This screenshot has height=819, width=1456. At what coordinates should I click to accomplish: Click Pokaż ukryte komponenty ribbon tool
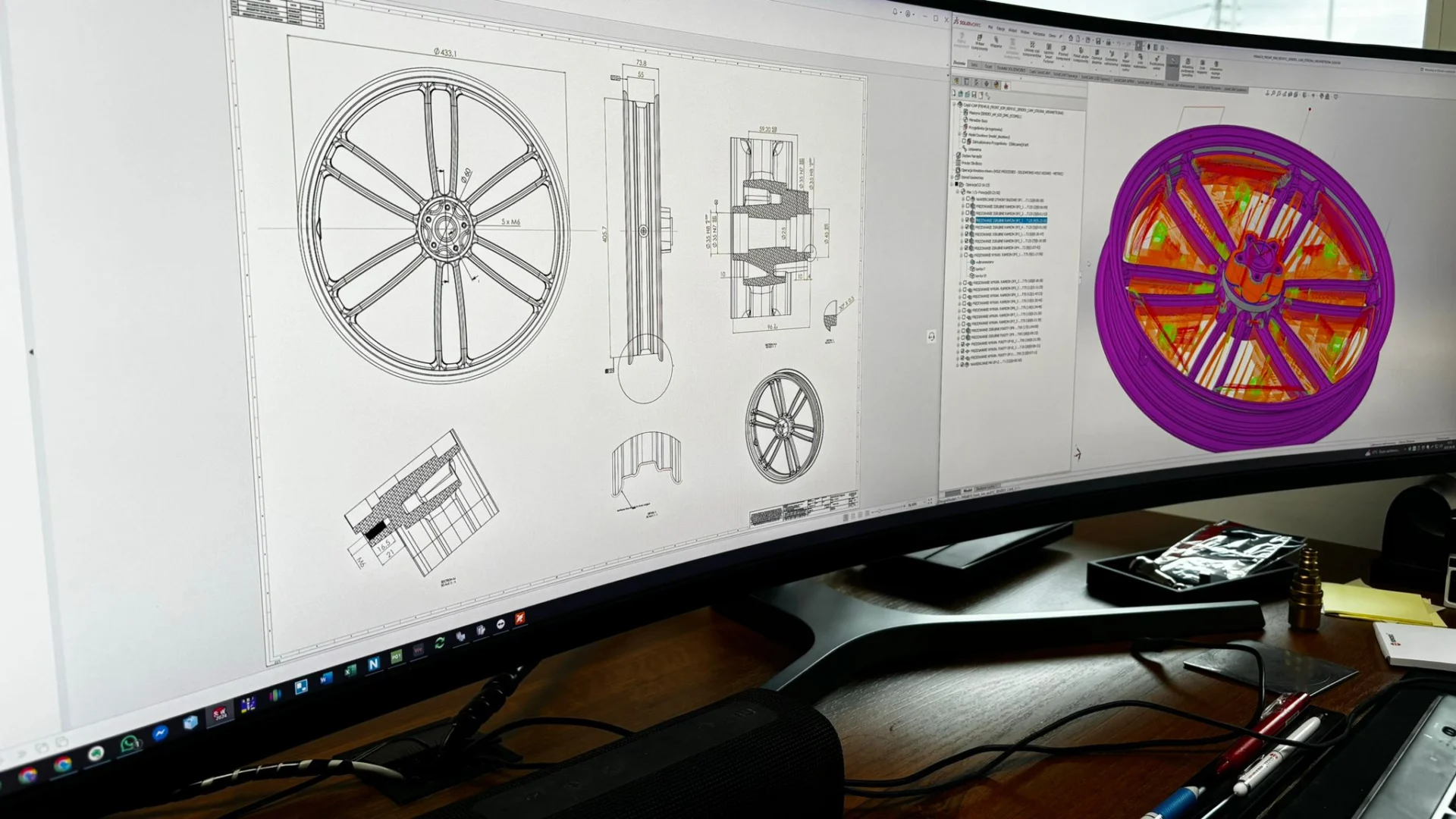coord(1081,54)
